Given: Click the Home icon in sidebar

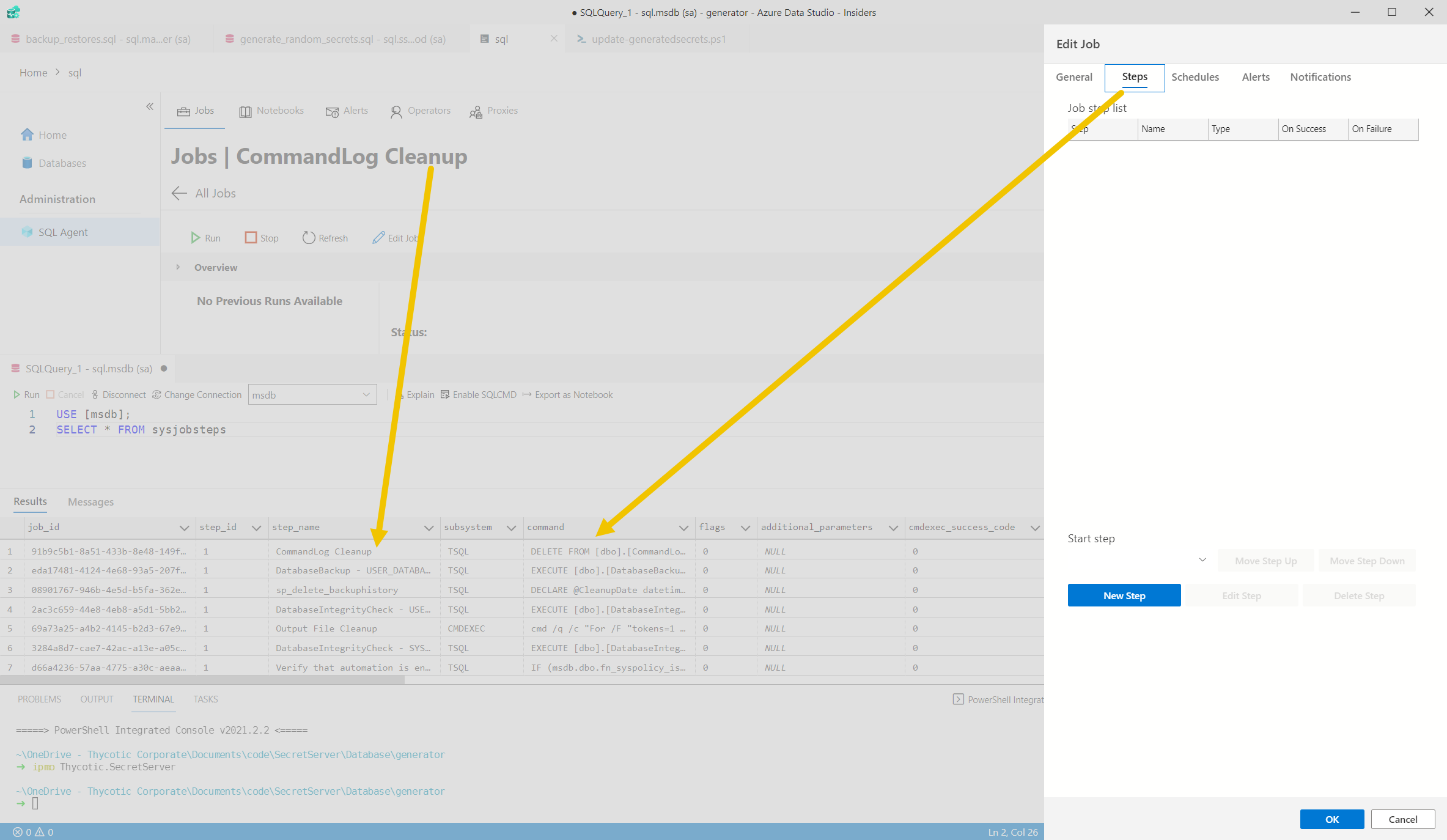Looking at the screenshot, I should 27,134.
